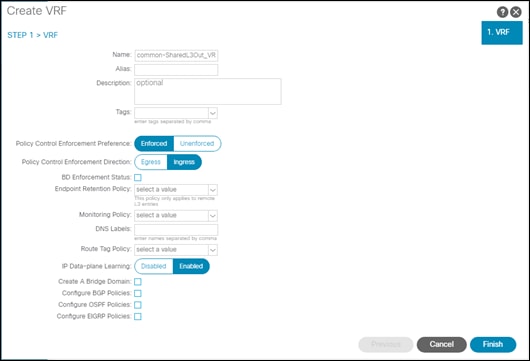Tick the BD Enforcement Status checkbox
Image resolution: width=530 pixels, height=361 pixels.
pos(138,177)
